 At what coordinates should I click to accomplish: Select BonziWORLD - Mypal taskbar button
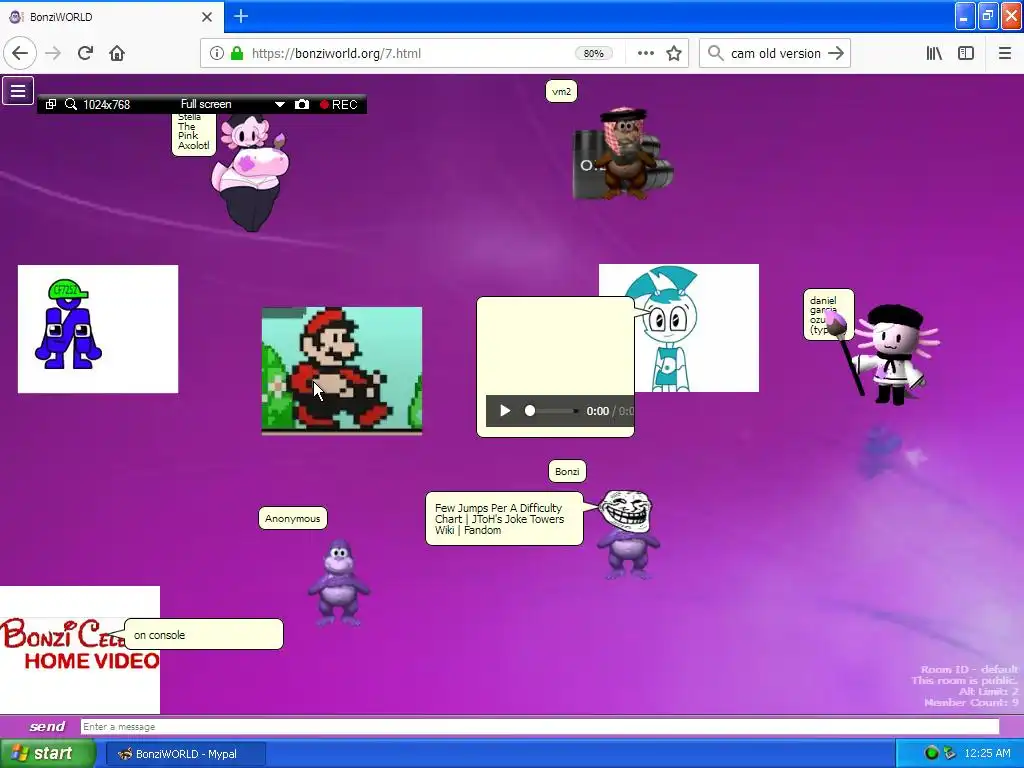pyautogui.click(x=186, y=754)
